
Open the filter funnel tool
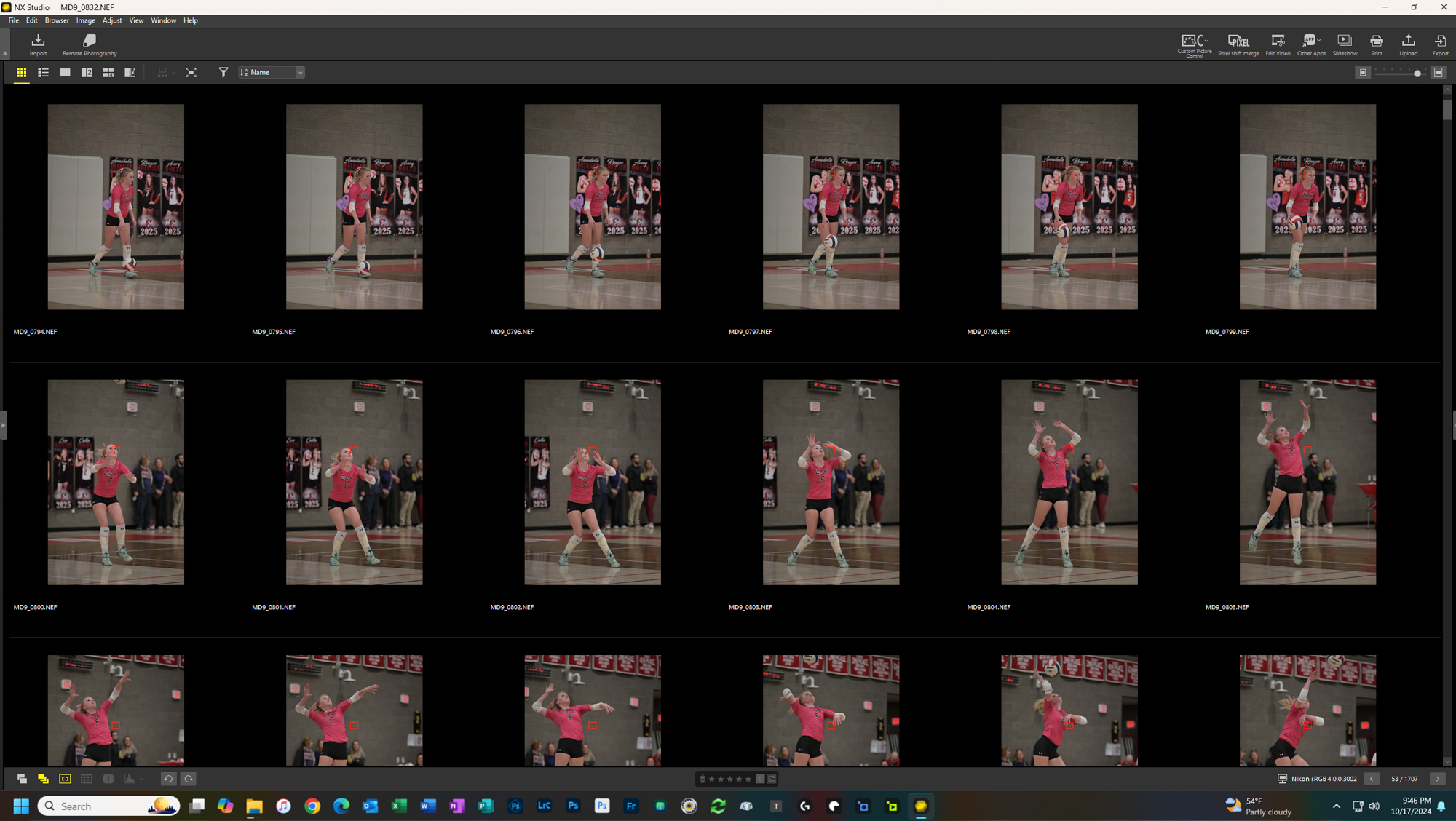point(223,73)
